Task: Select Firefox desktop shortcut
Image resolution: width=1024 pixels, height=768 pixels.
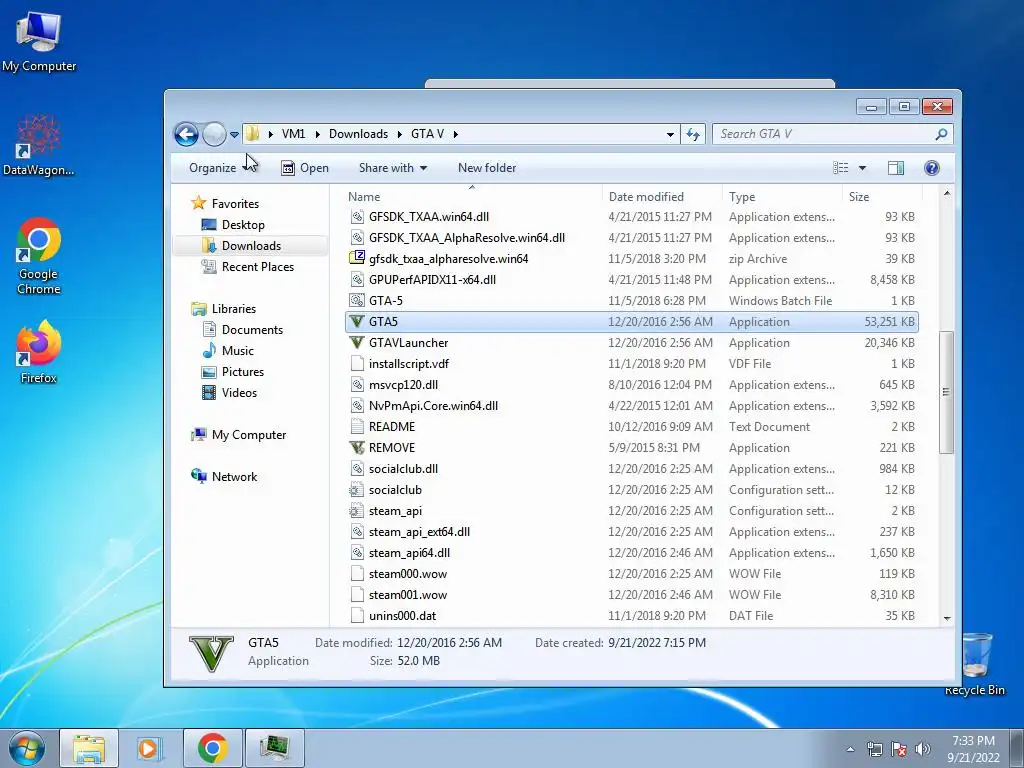Action: click(39, 352)
